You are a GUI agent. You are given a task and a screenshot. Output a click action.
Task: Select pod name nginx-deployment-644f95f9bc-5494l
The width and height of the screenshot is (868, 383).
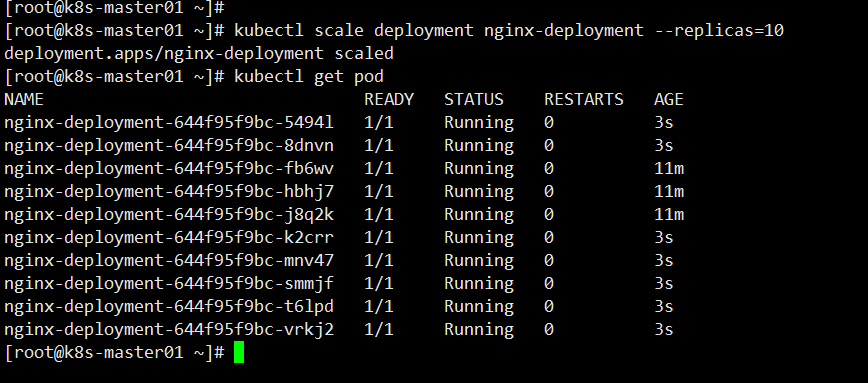point(169,123)
